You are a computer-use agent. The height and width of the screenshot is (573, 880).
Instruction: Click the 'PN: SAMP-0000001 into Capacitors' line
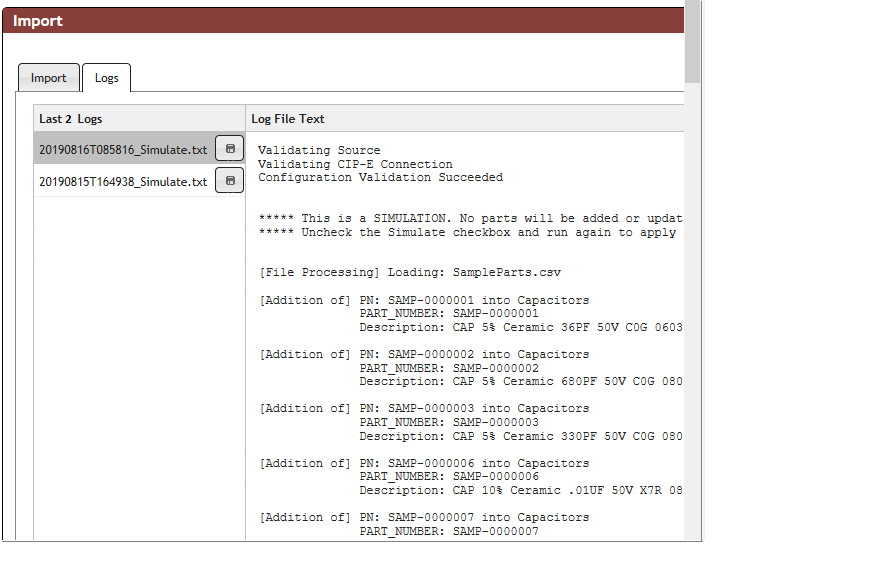tap(424, 300)
